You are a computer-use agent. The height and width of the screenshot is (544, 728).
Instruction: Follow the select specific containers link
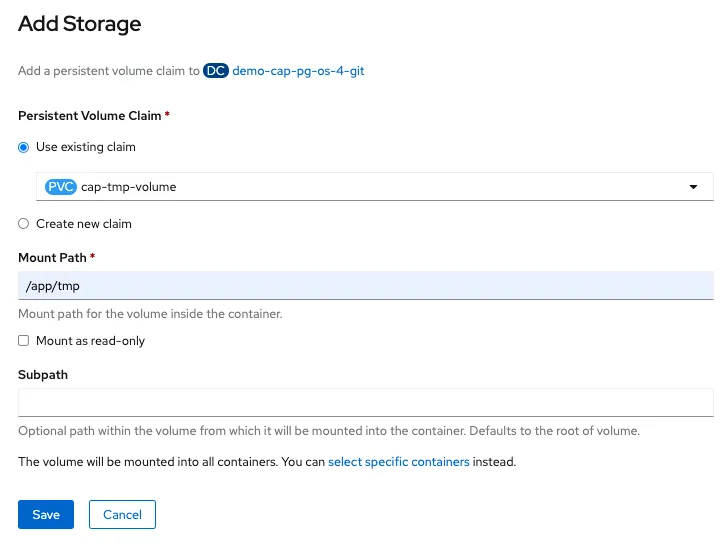pos(398,462)
